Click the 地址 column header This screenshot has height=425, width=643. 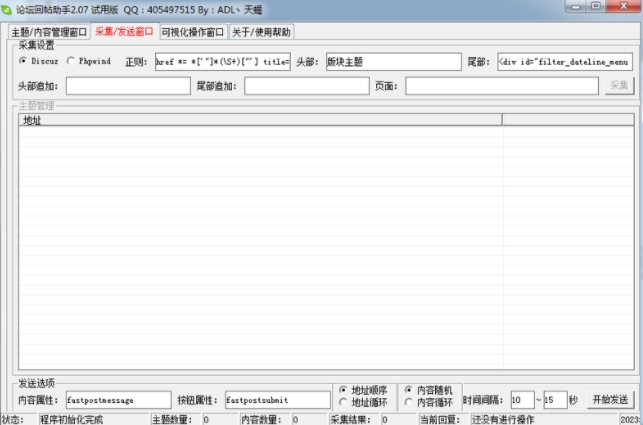coord(260,120)
